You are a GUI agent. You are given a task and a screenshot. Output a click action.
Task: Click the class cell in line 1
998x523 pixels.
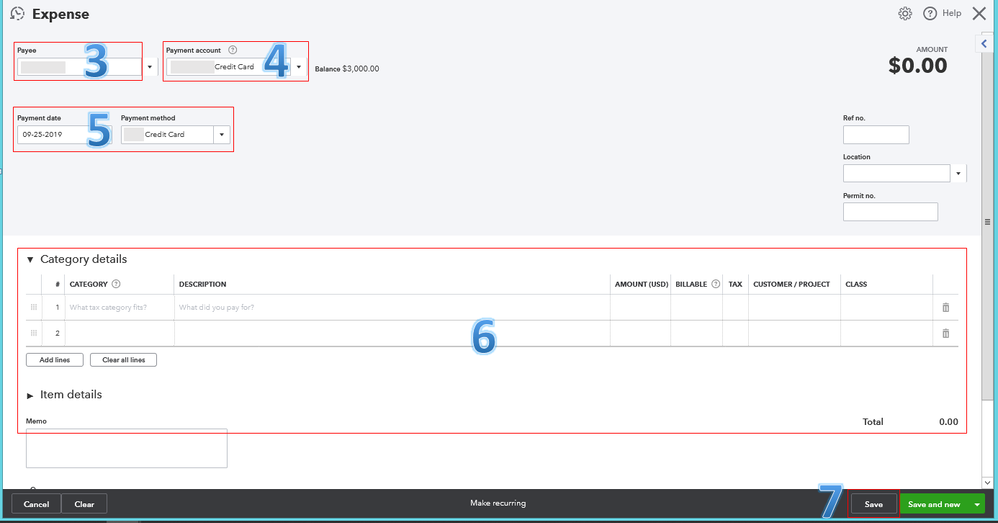coord(886,307)
